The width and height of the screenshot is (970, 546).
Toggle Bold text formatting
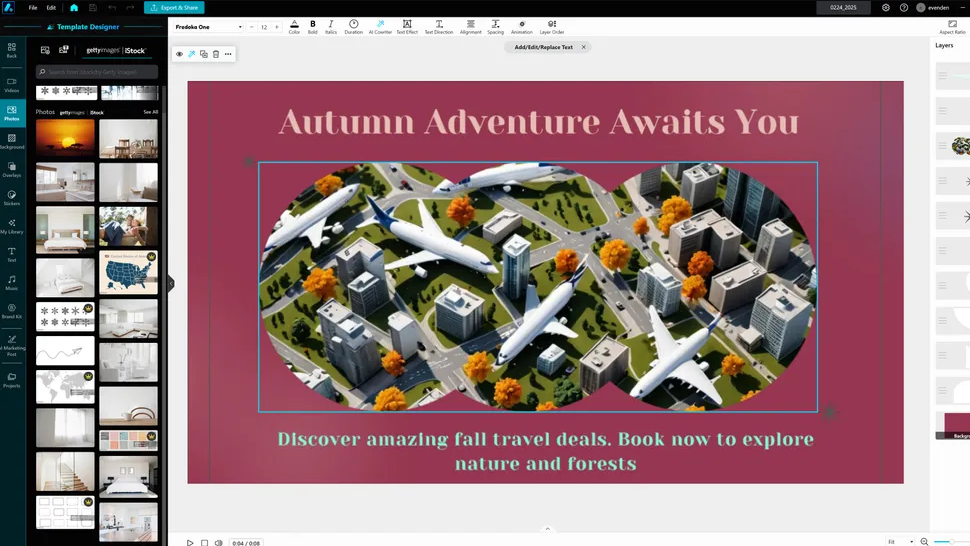click(x=313, y=26)
